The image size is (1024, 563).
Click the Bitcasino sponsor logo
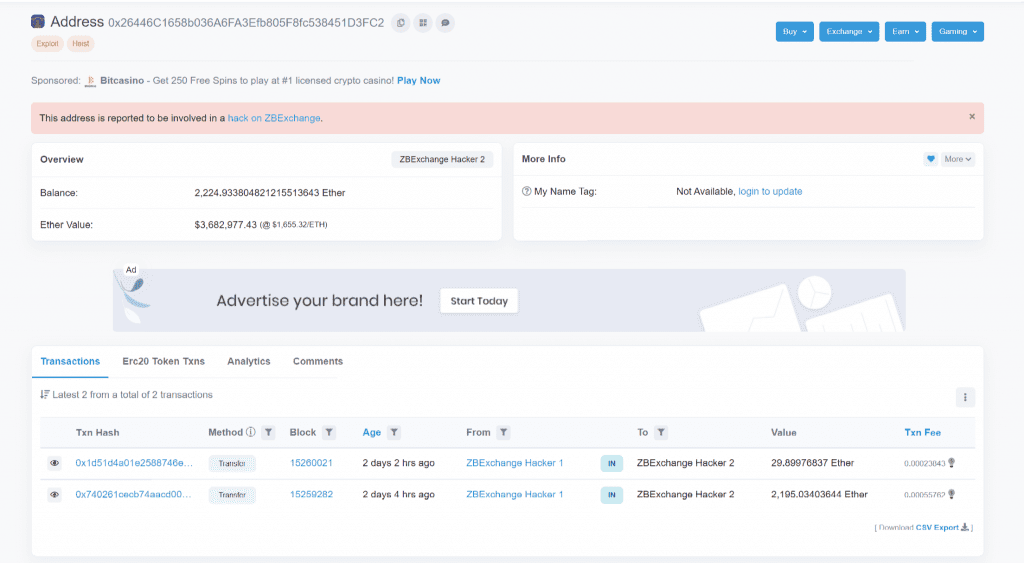pyautogui.click(x=90, y=81)
